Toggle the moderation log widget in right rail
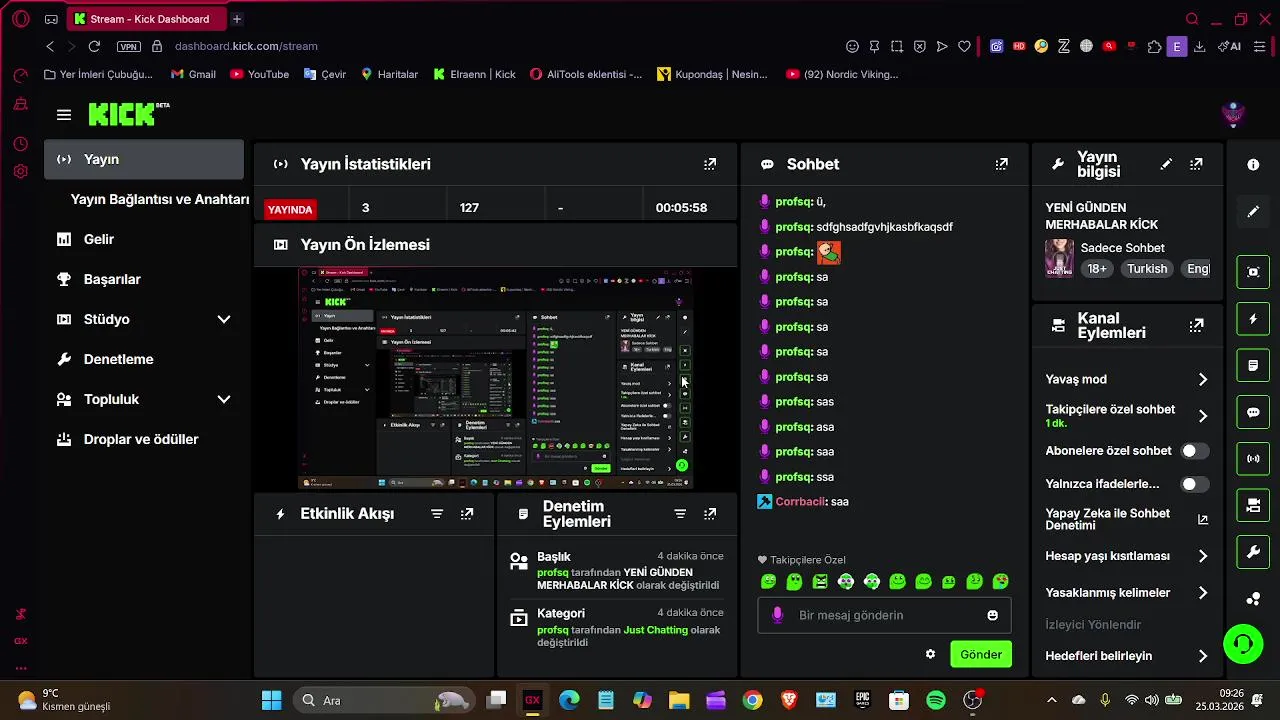 pyautogui.click(x=1253, y=366)
